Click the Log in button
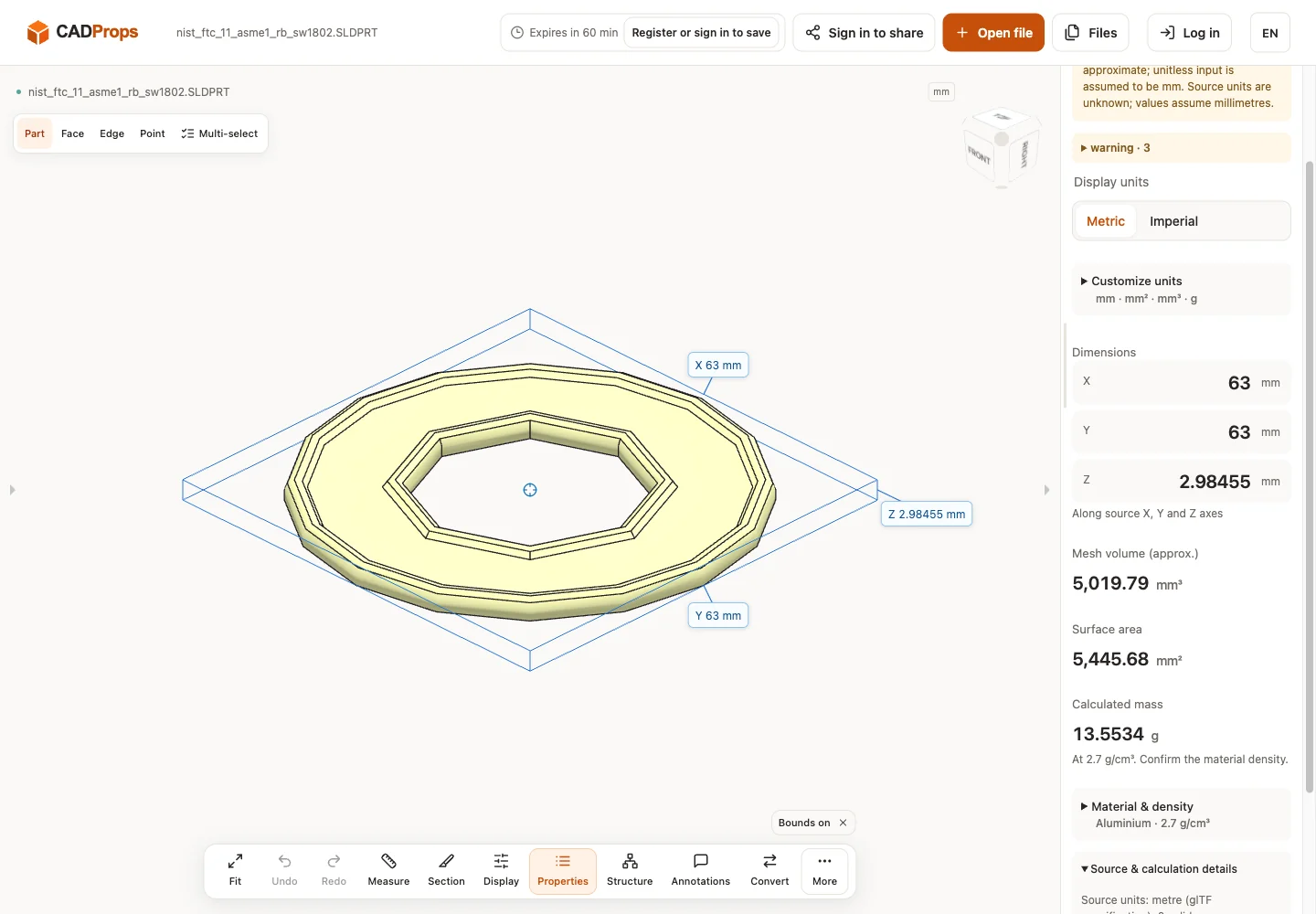 [x=1190, y=33]
